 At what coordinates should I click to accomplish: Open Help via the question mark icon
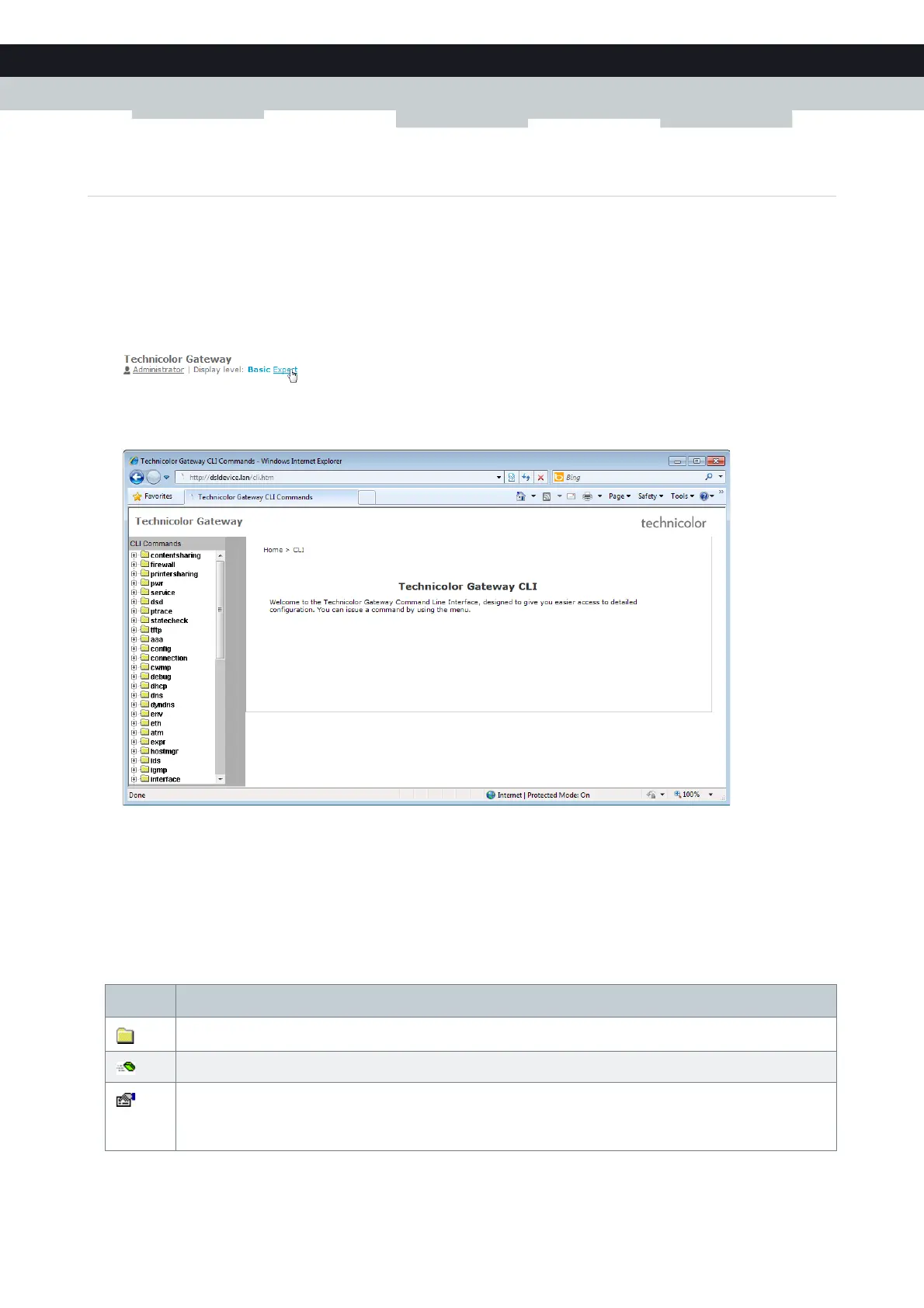click(x=703, y=496)
